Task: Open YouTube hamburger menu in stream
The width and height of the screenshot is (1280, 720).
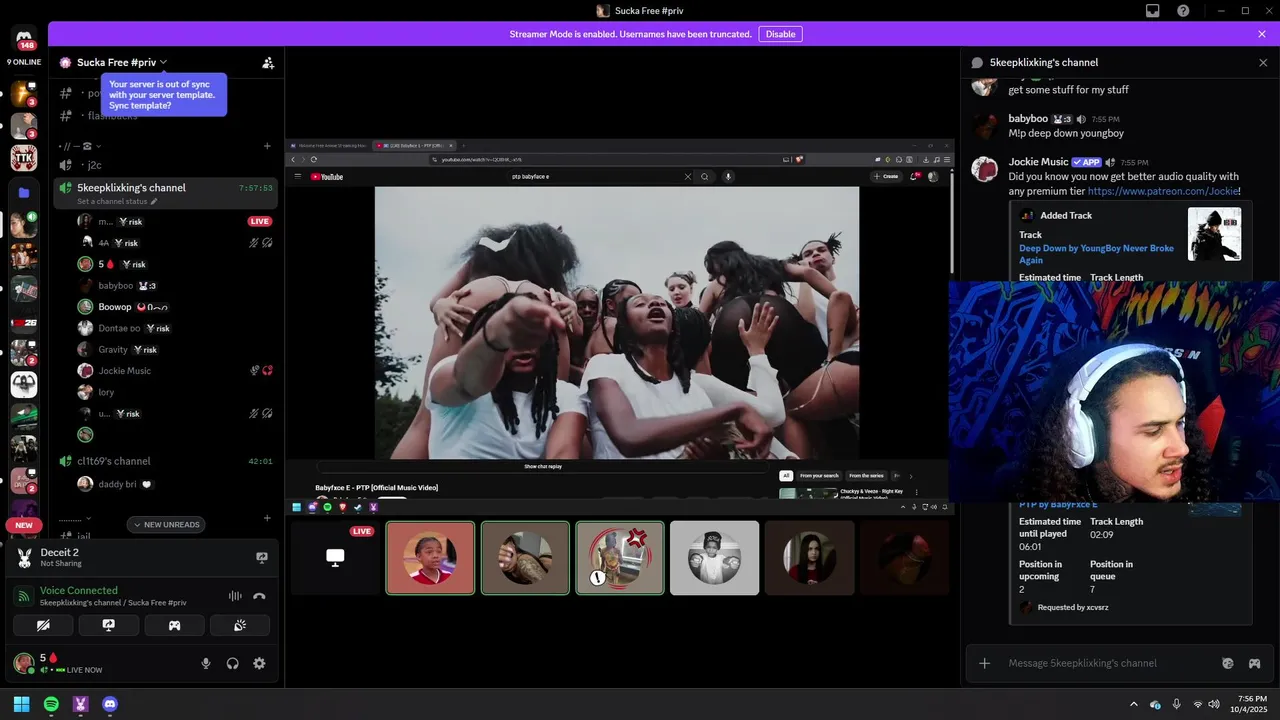Action: pyautogui.click(x=297, y=177)
